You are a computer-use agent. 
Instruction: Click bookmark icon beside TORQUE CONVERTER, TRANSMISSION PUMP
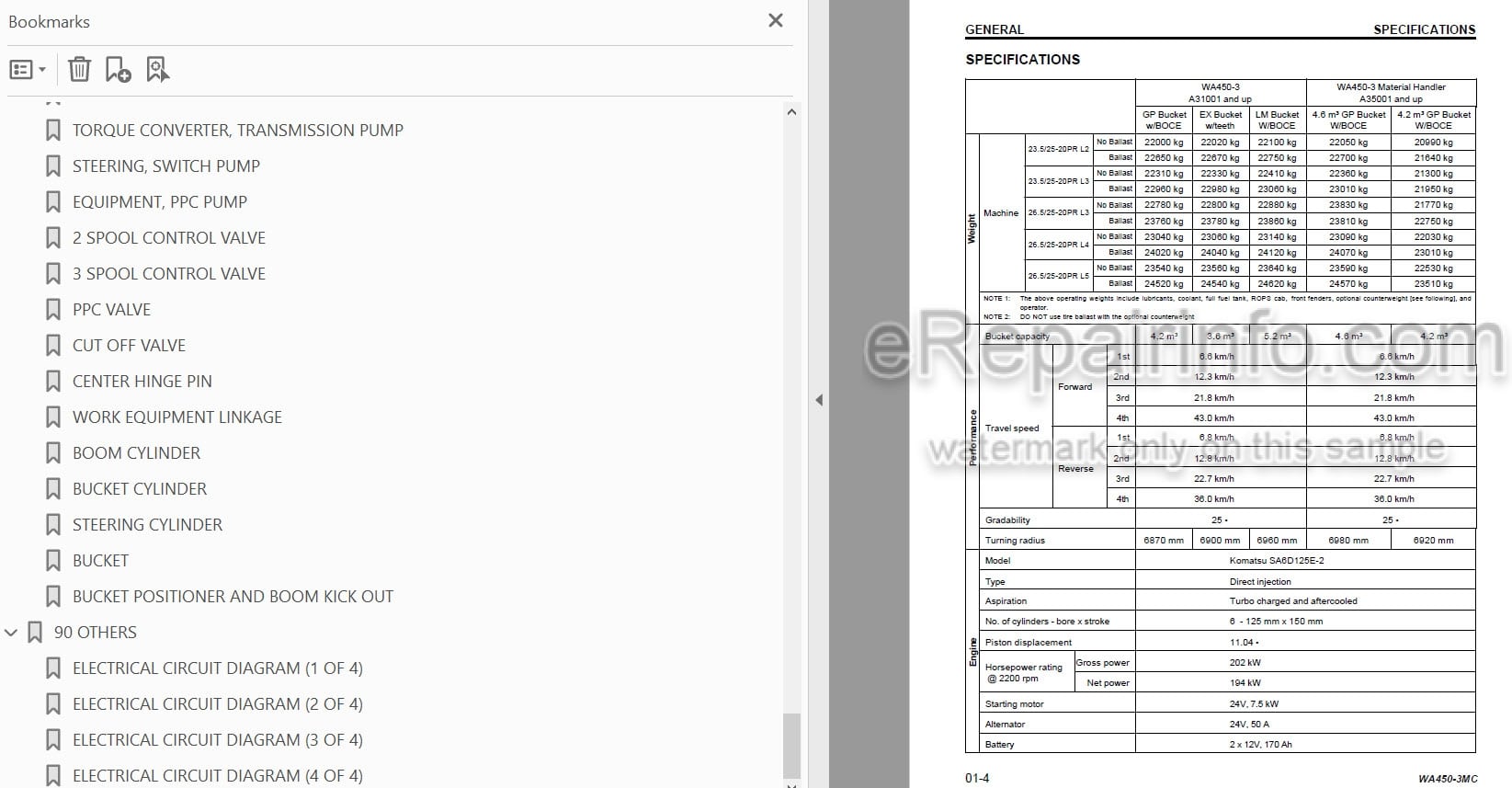[53, 131]
